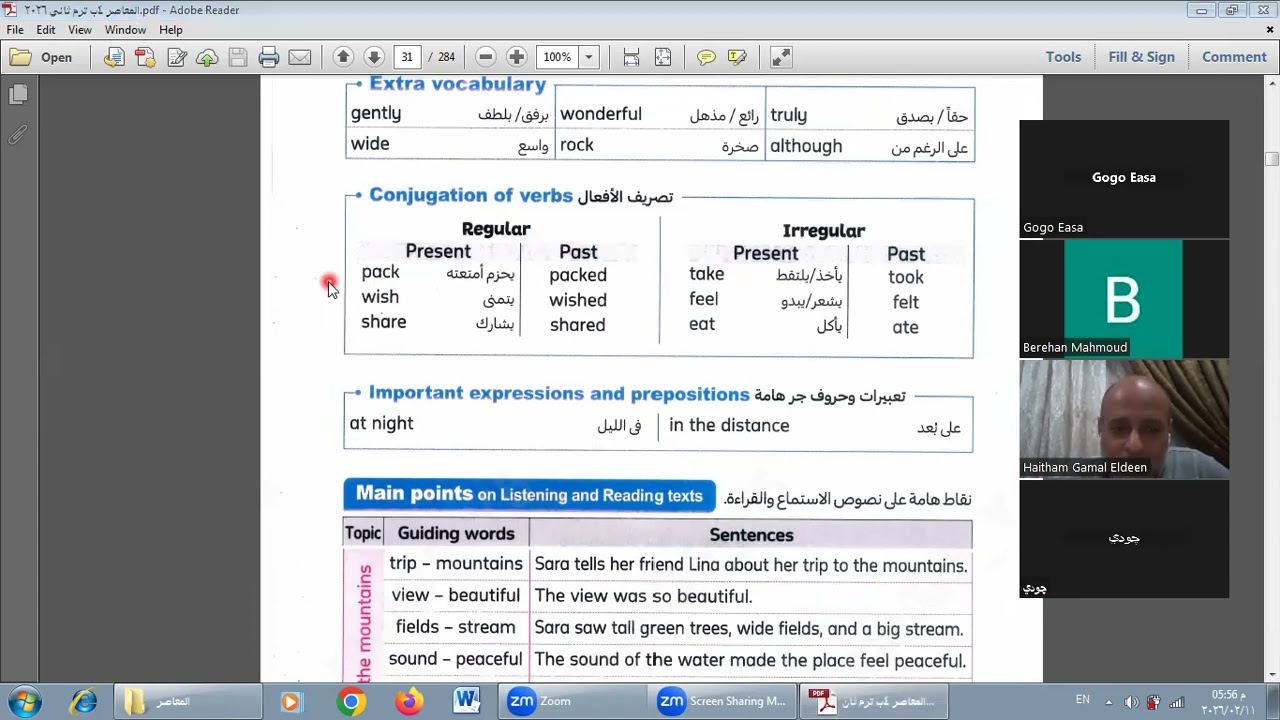
Task: Add a sticky note comment
Action: (x=706, y=57)
